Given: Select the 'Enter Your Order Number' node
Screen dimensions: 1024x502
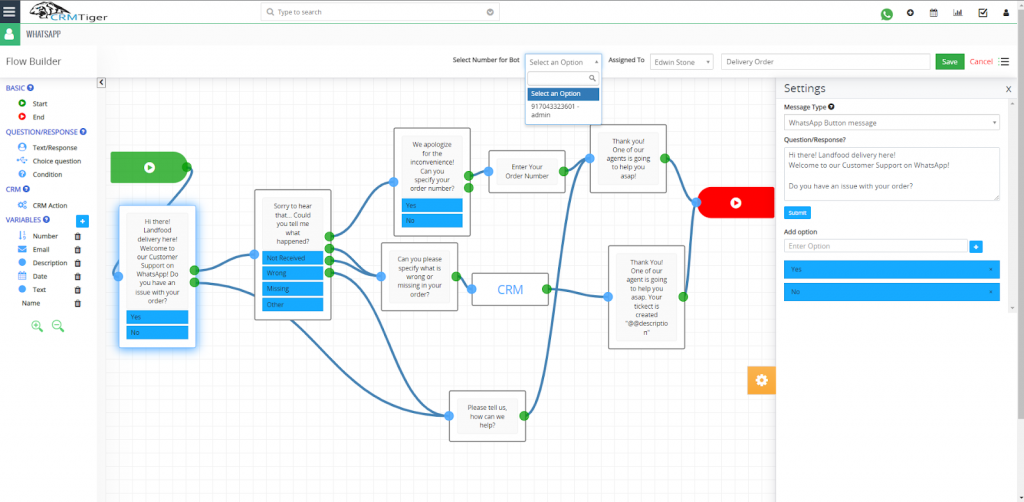Looking at the screenshot, I should click(527, 172).
